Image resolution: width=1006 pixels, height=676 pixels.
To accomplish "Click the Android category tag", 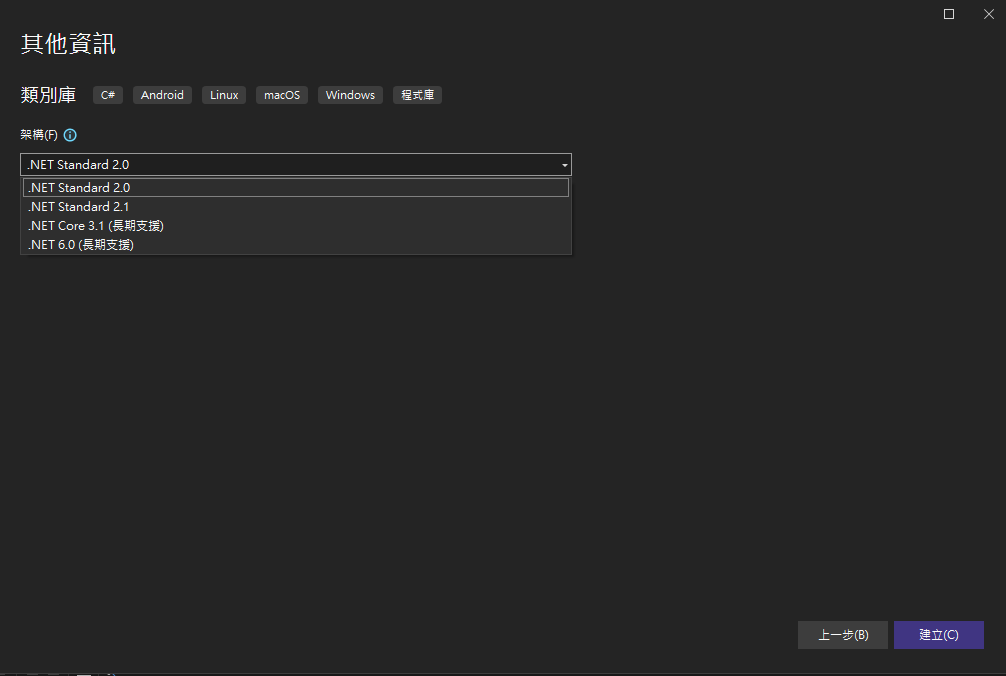I will [161, 94].
